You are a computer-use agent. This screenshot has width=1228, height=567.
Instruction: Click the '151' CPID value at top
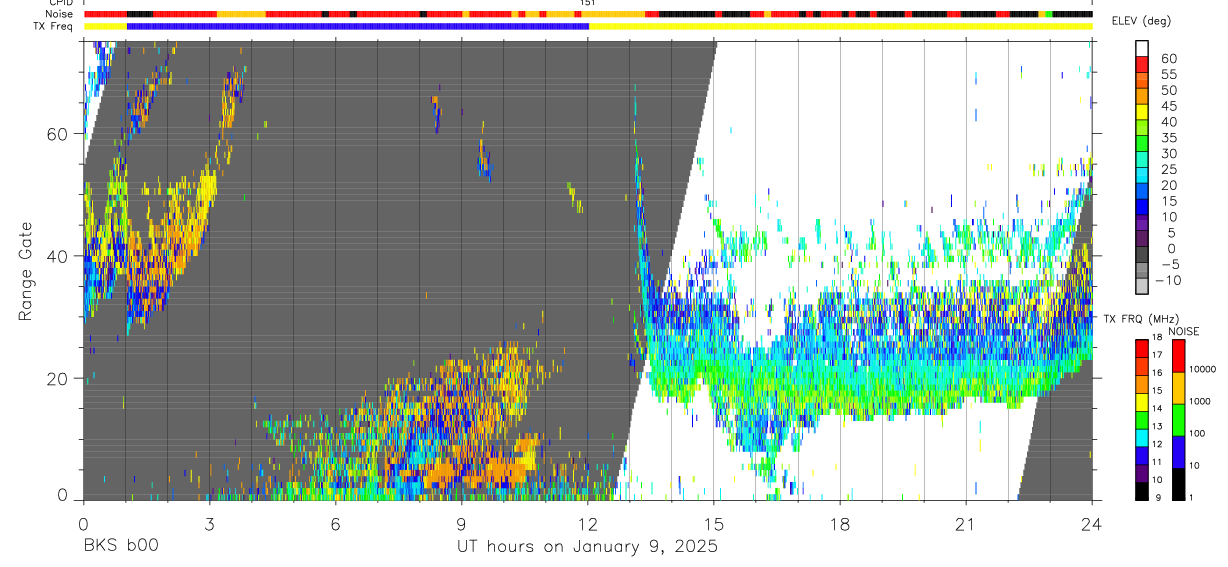coord(587,3)
